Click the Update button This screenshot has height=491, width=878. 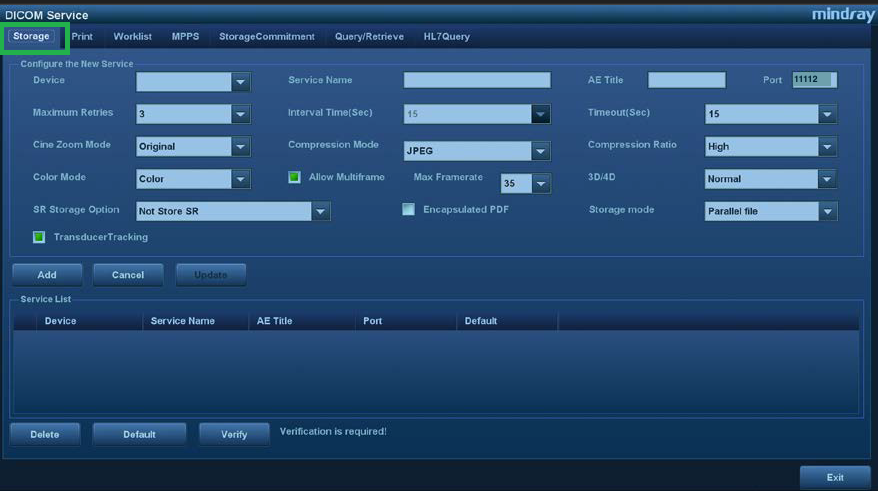point(211,275)
